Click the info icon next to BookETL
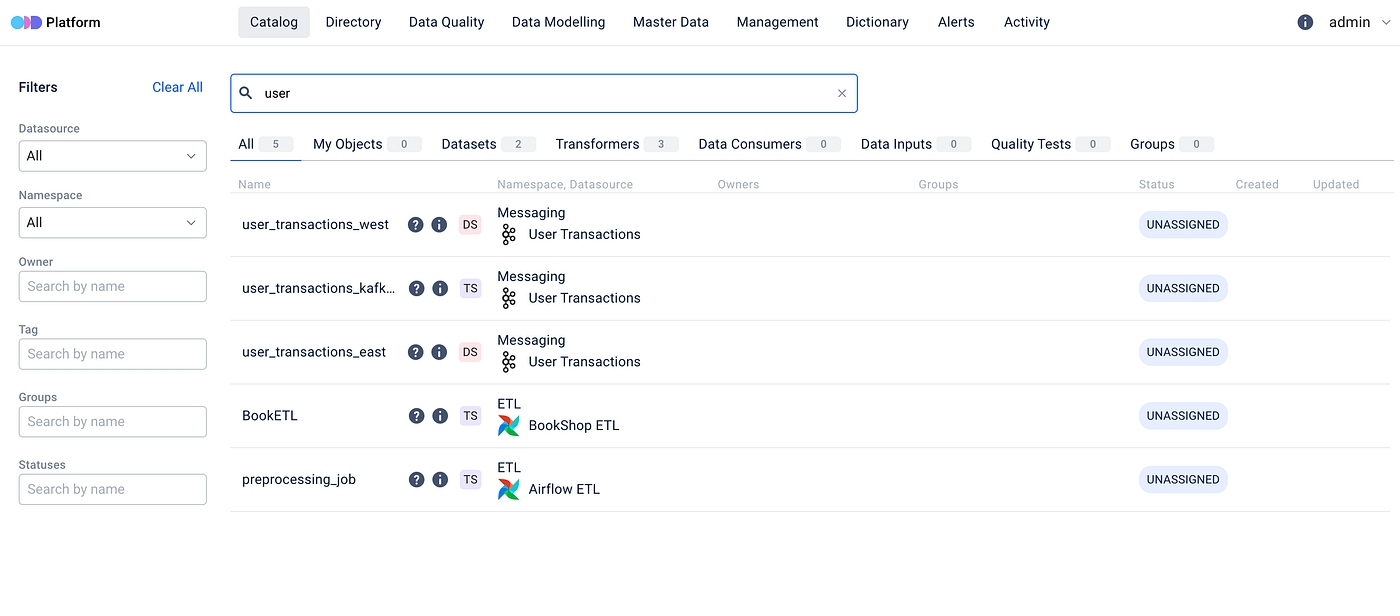 point(440,416)
